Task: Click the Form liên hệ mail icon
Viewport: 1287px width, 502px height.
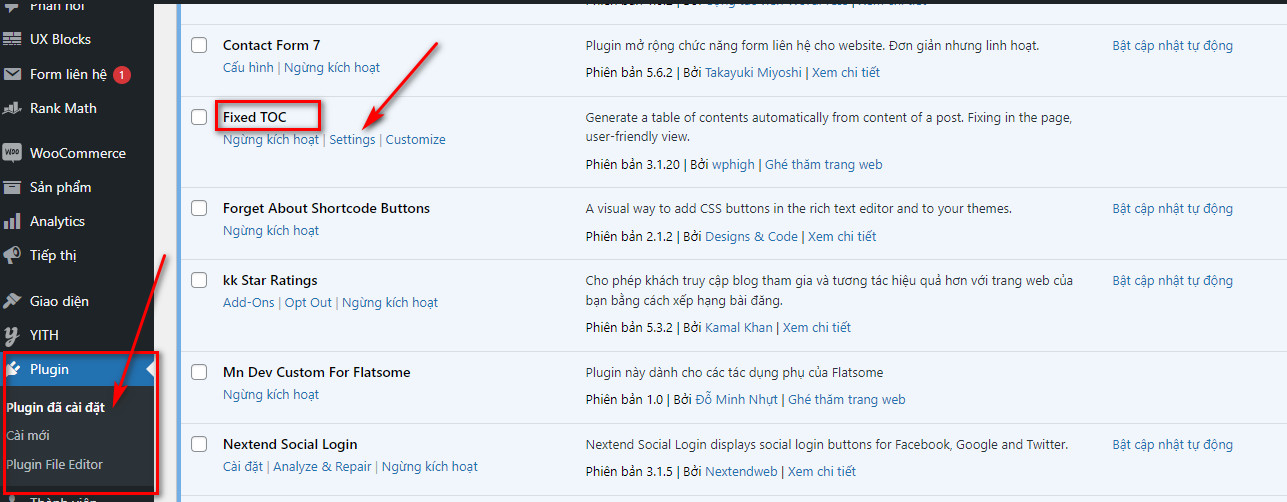Action: coord(12,74)
